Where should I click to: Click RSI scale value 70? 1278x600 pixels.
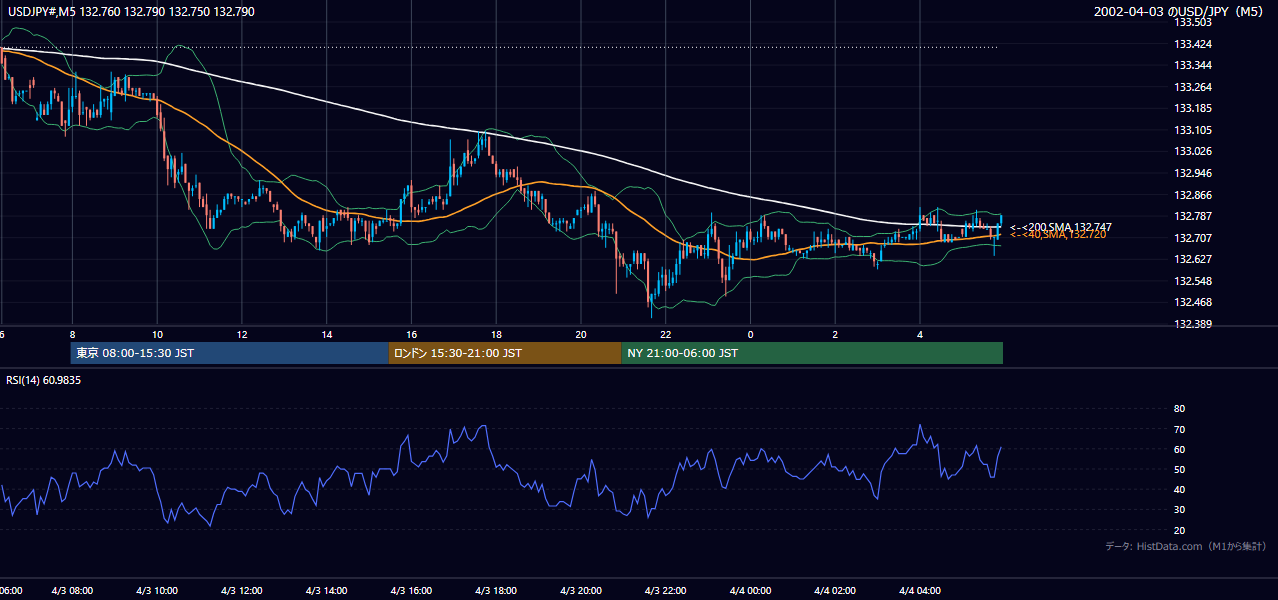click(x=1179, y=429)
